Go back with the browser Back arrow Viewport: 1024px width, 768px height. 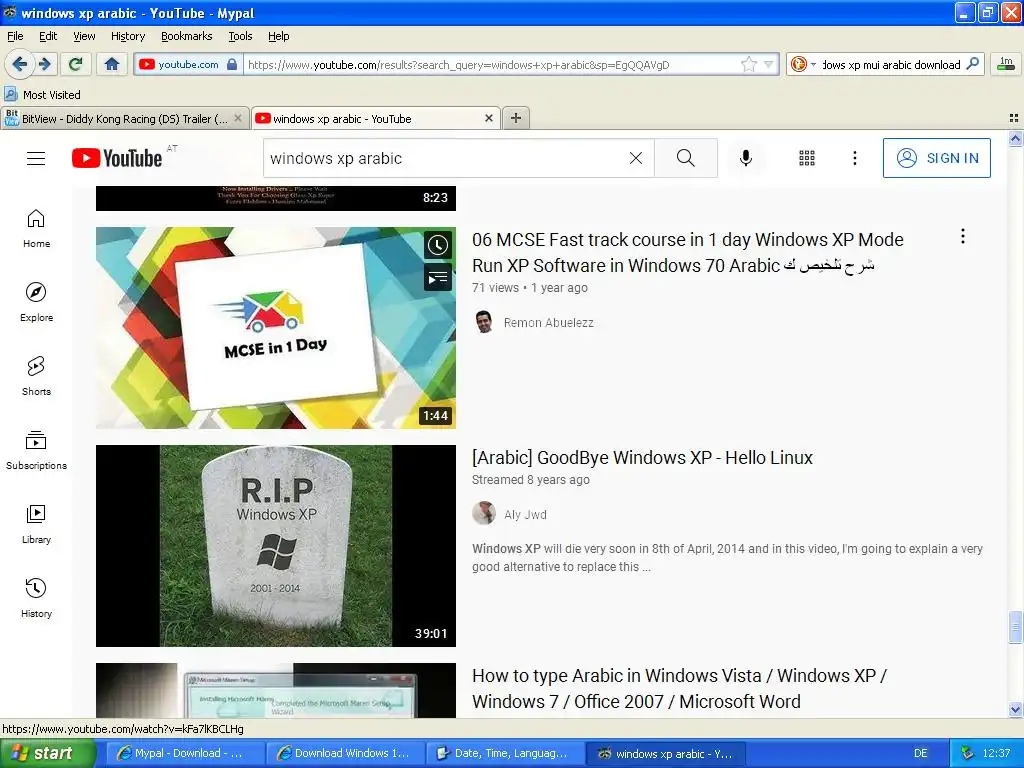[x=20, y=64]
